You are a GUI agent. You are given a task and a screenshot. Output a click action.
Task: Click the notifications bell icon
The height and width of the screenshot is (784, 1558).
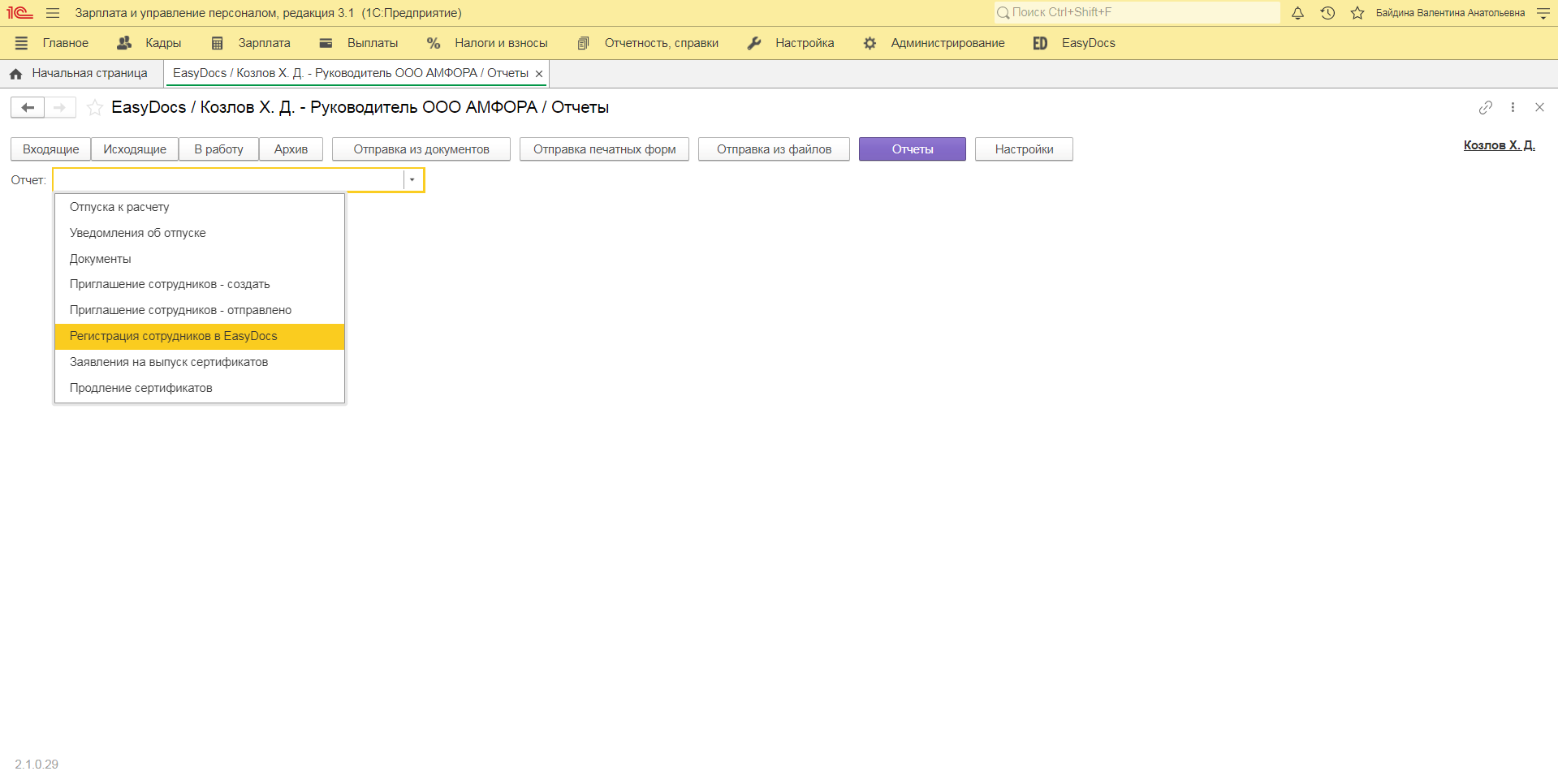pos(1297,13)
